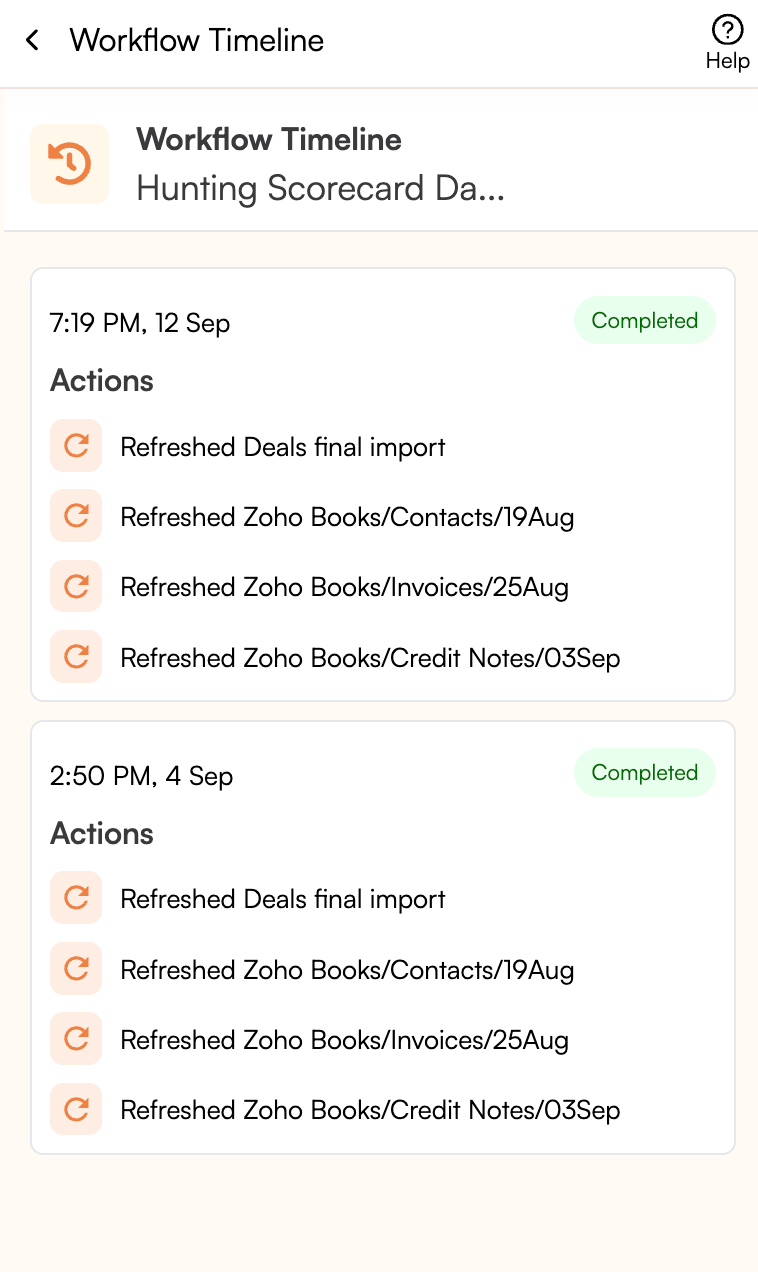Select the 7:19 PM, 12 Sep timestamp
The width and height of the screenshot is (758, 1272).
(x=140, y=323)
